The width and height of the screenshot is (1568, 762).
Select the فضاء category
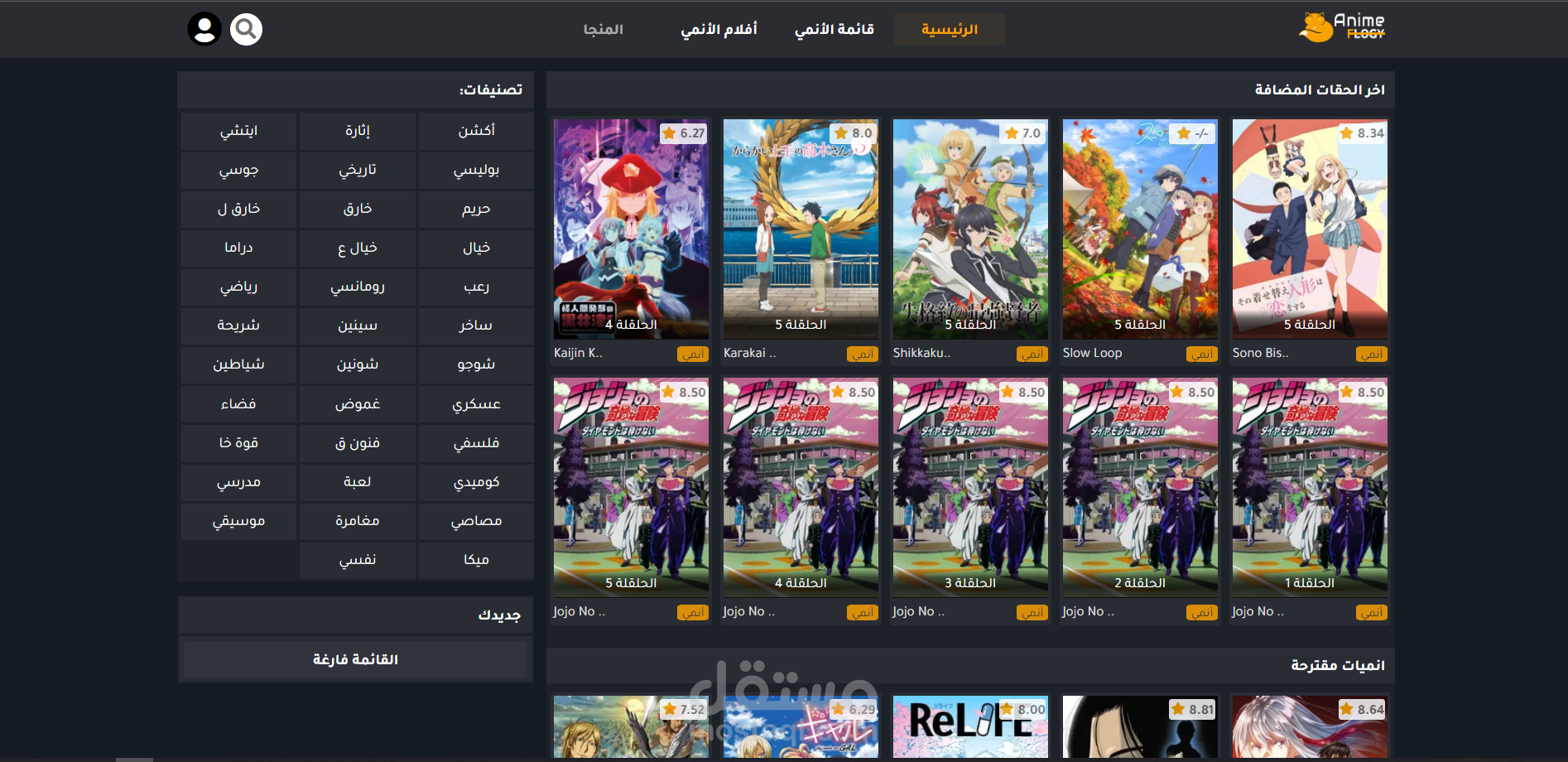(x=238, y=404)
